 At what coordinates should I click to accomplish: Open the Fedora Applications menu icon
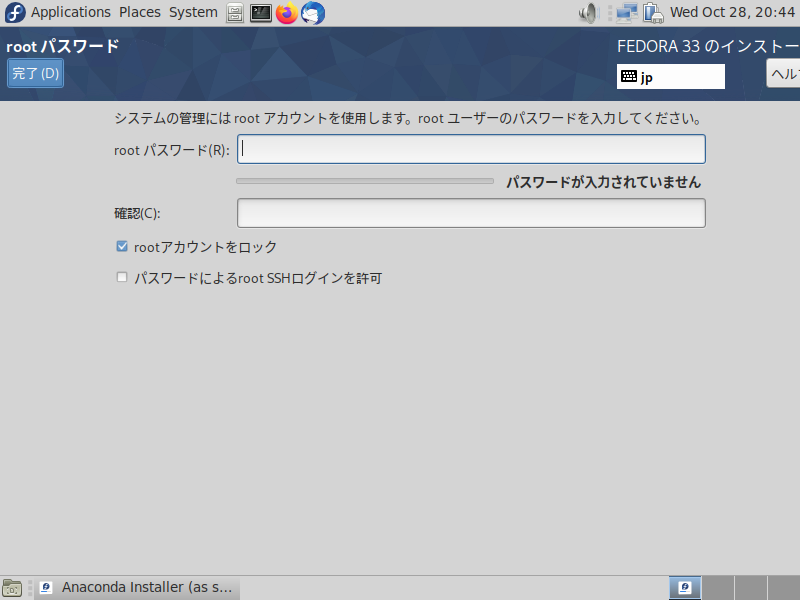(15, 13)
